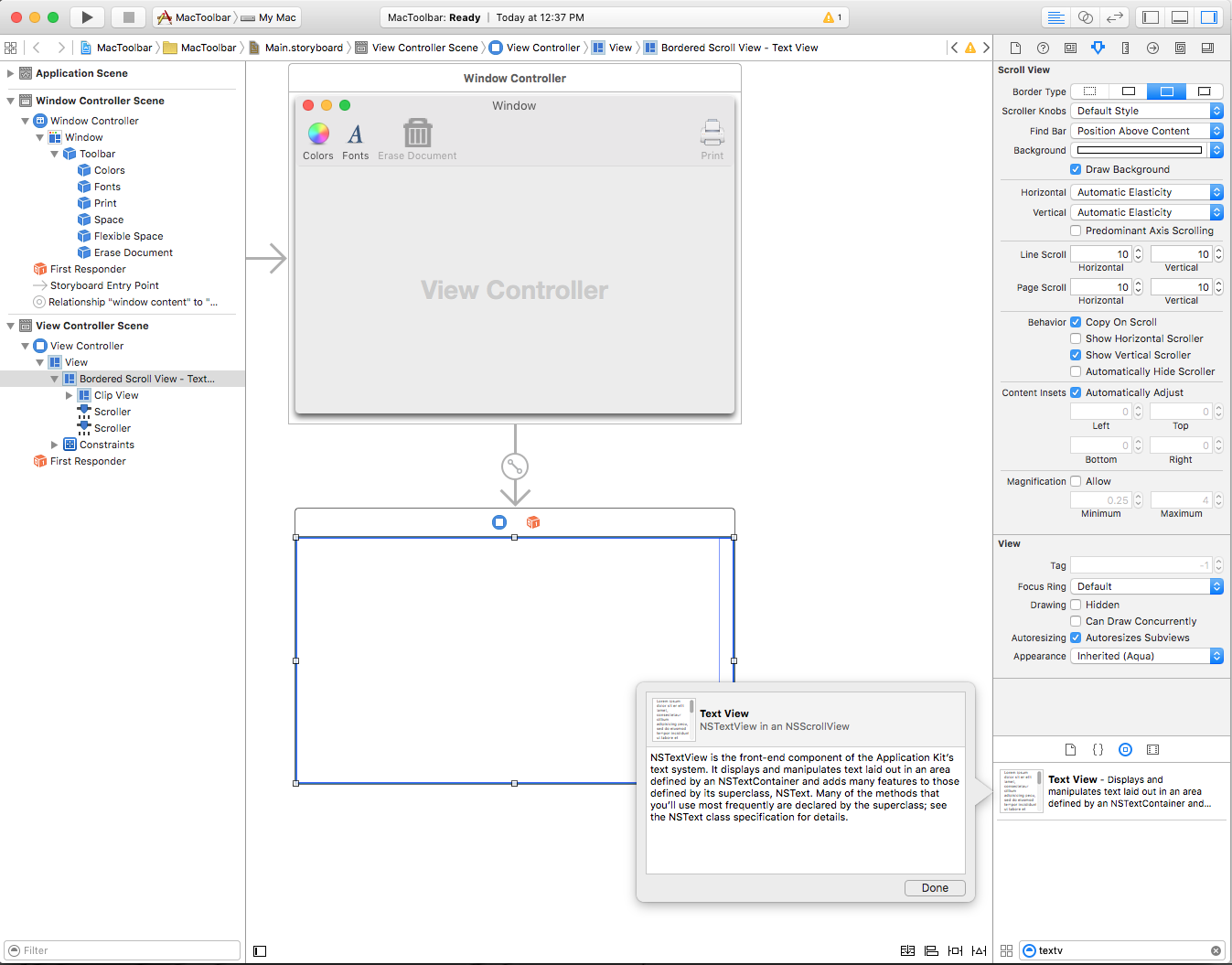Show the Media library

(x=1153, y=749)
